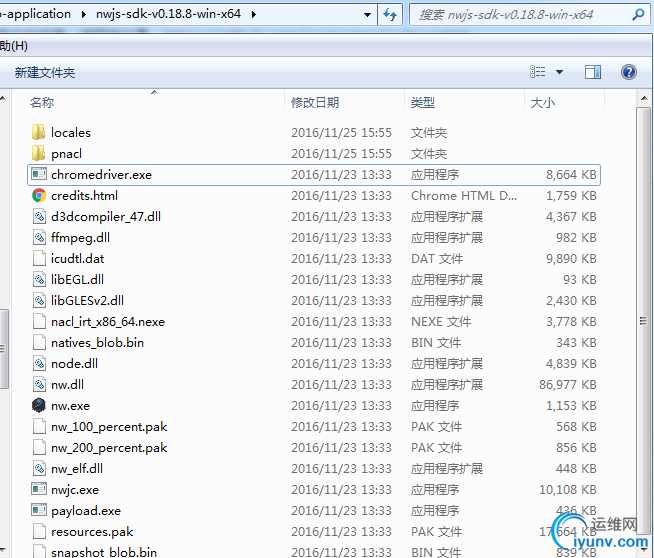Click the nwjs-sdk-v0.18.8-win-x64 breadcrumb
This screenshot has width=654, height=558.
coord(168,14)
